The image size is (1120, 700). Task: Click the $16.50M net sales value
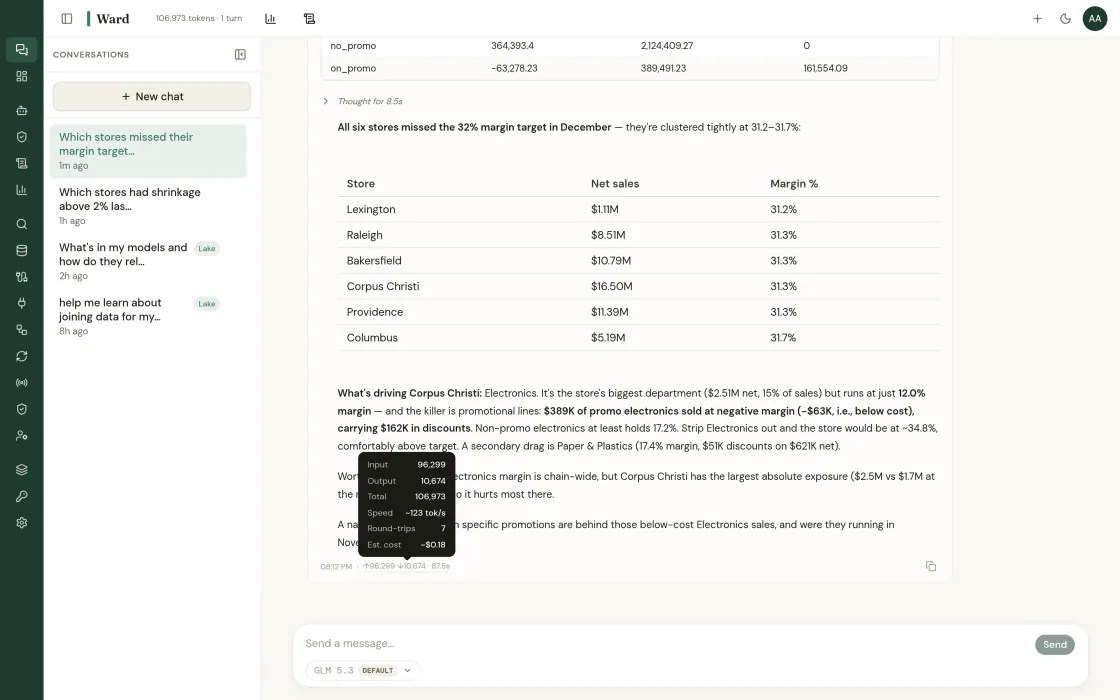pos(611,286)
